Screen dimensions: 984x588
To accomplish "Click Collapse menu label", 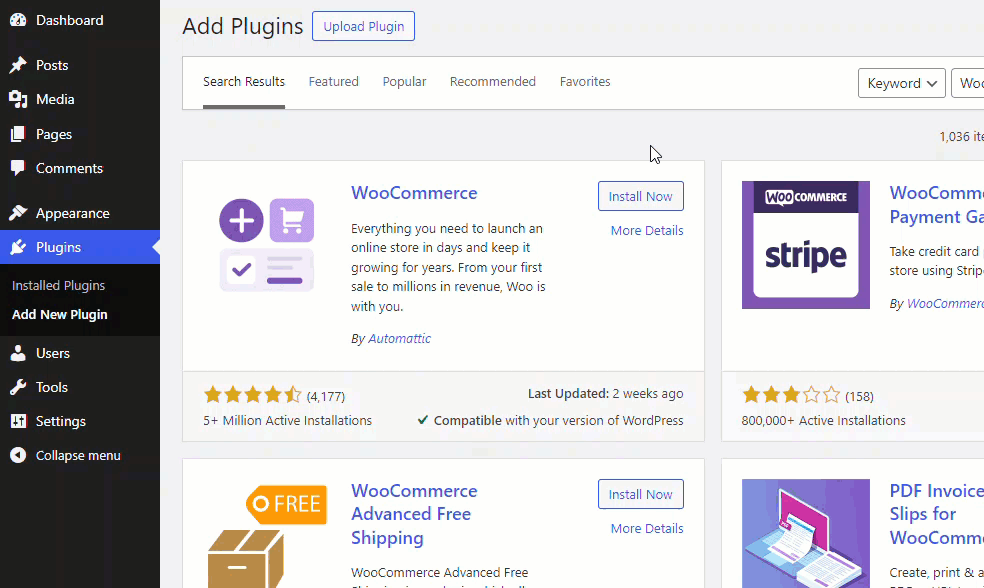I will tap(78, 456).
